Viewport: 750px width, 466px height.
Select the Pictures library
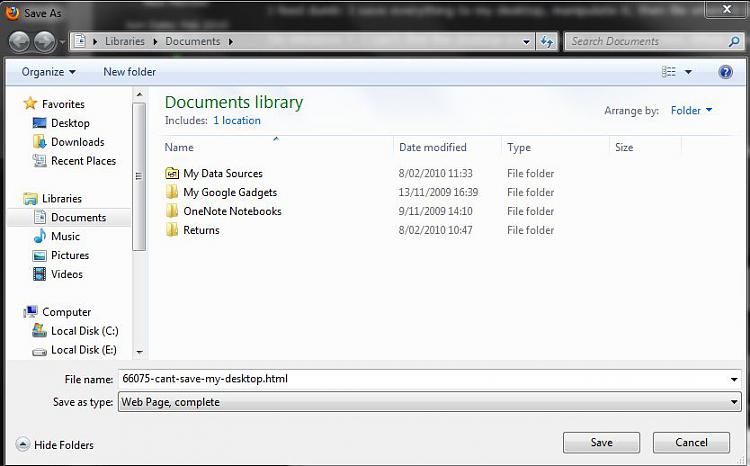coord(70,255)
